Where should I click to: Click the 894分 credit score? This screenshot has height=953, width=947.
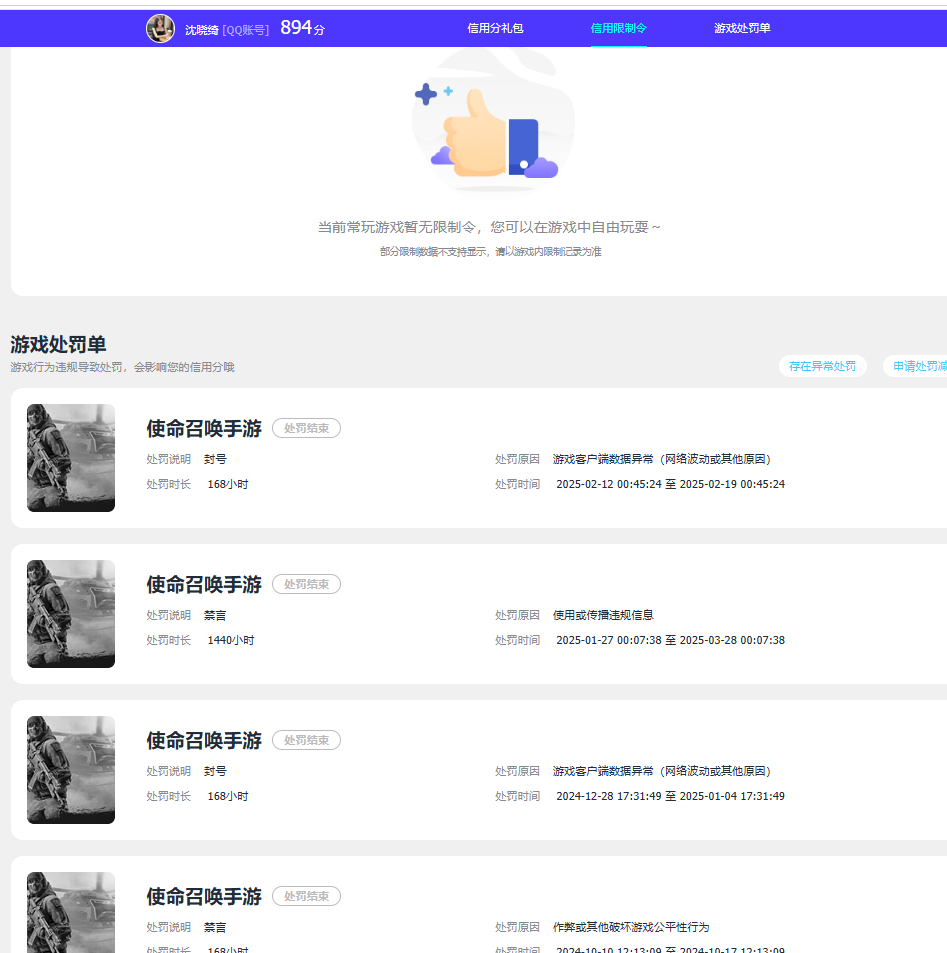click(x=302, y=28)
